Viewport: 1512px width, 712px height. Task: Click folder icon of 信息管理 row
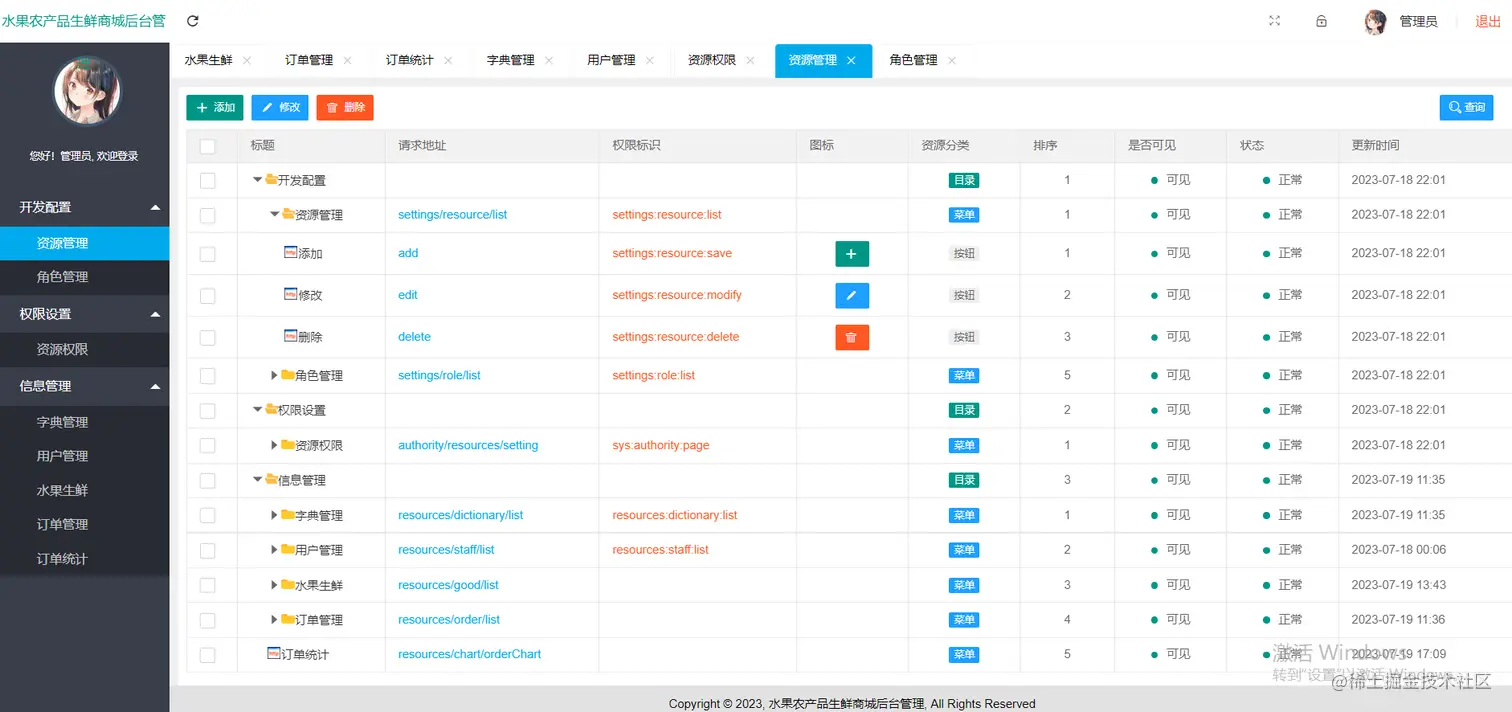click(x=271, y=479)
